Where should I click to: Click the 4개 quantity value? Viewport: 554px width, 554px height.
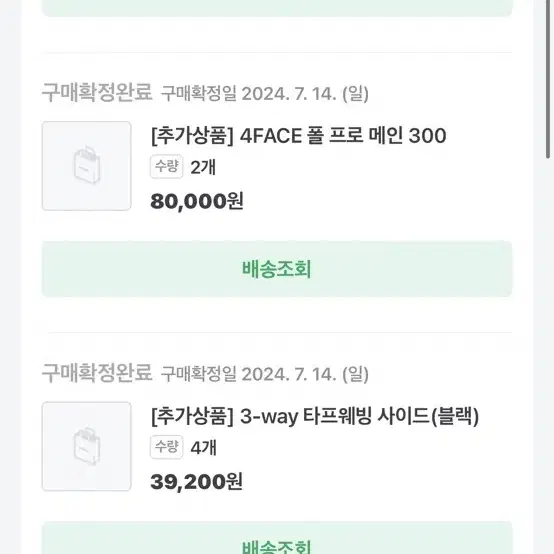click(203, 448)
